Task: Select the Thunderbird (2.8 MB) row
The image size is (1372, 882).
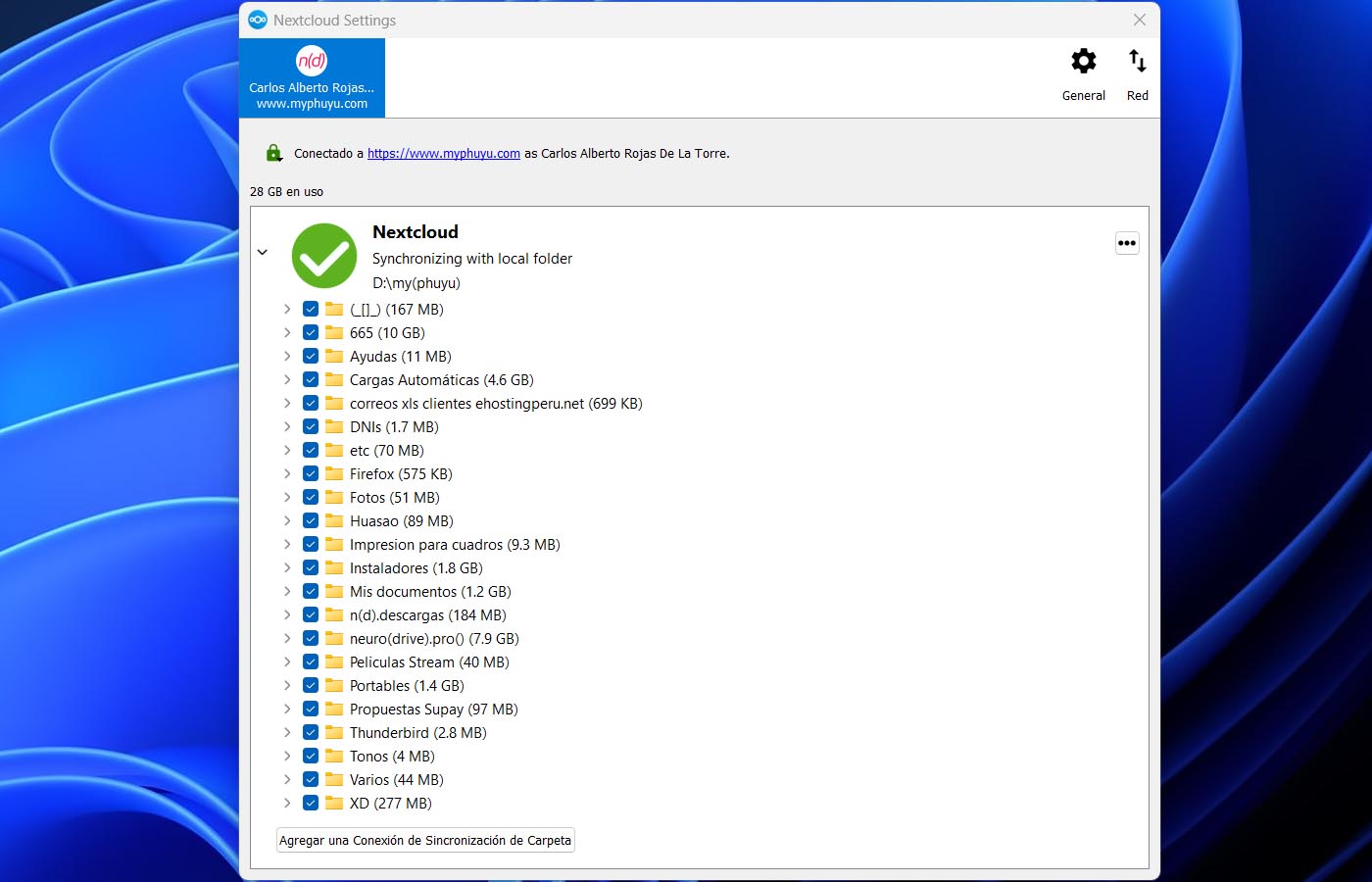Action: [418, 732]
